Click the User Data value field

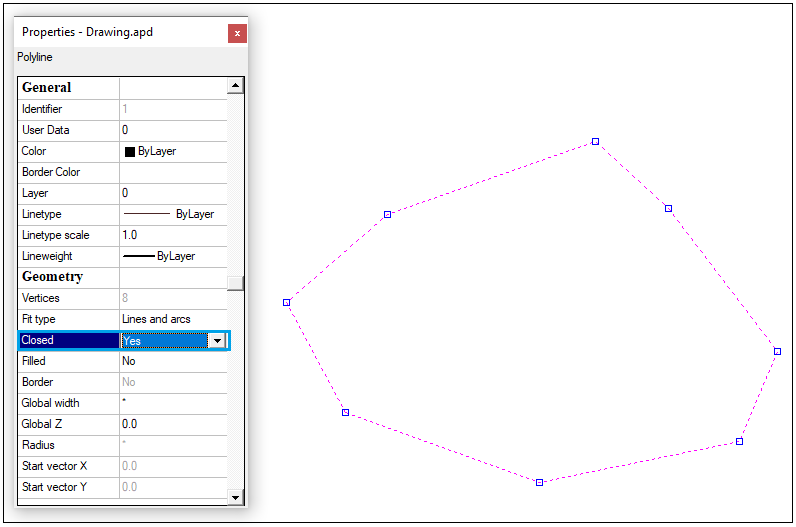coord(172,130)
